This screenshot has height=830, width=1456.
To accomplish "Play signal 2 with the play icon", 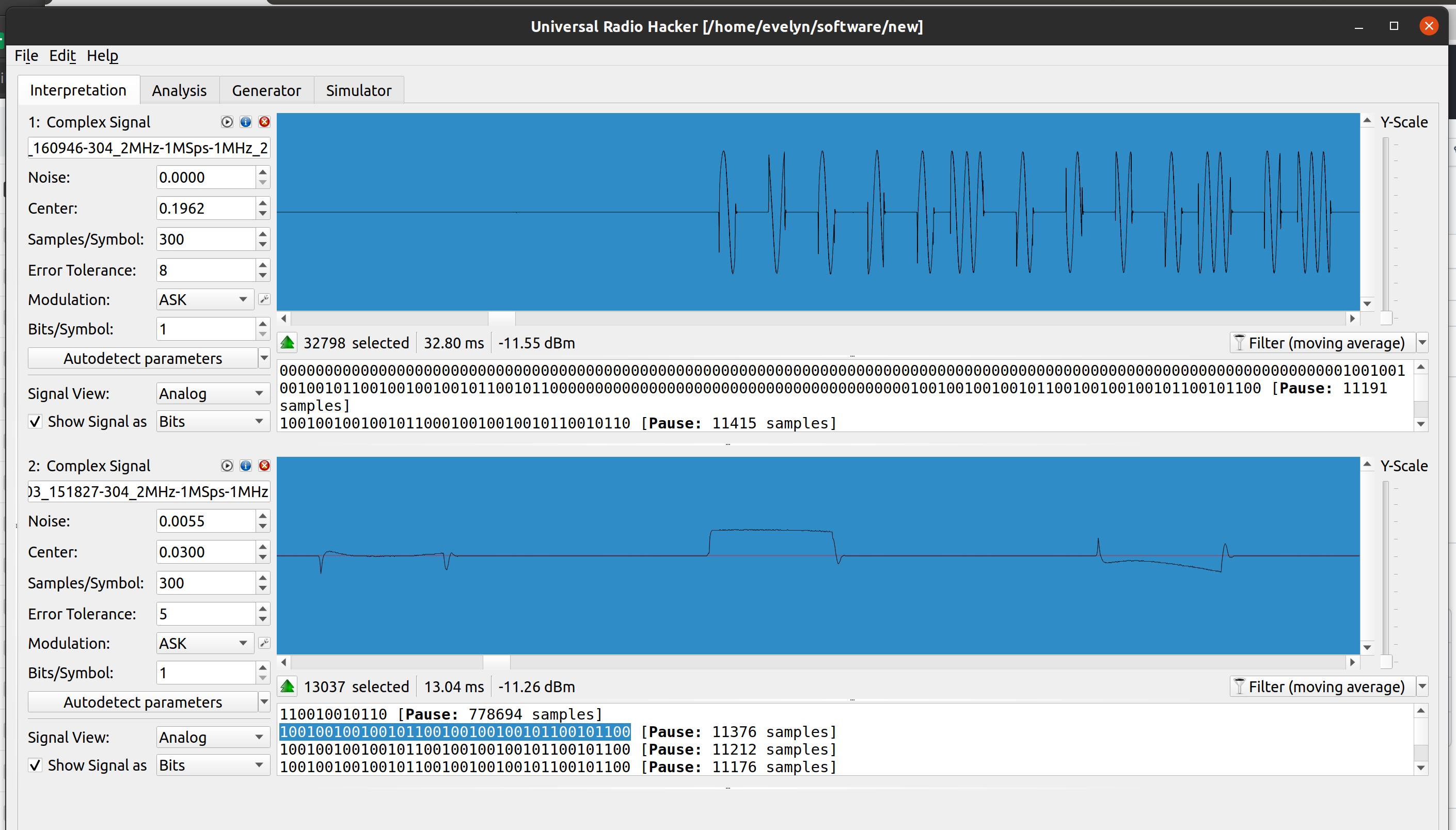I will point(227,465).
